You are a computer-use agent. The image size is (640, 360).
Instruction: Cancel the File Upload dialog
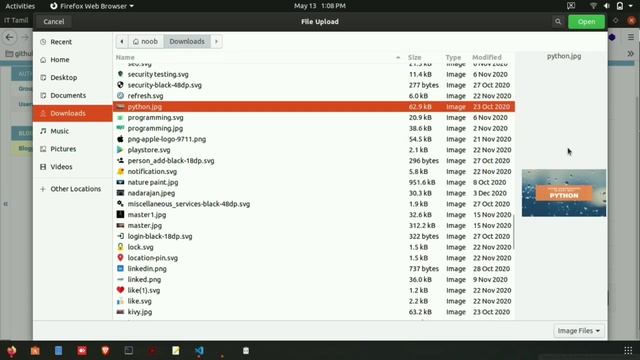coord(53,22)
